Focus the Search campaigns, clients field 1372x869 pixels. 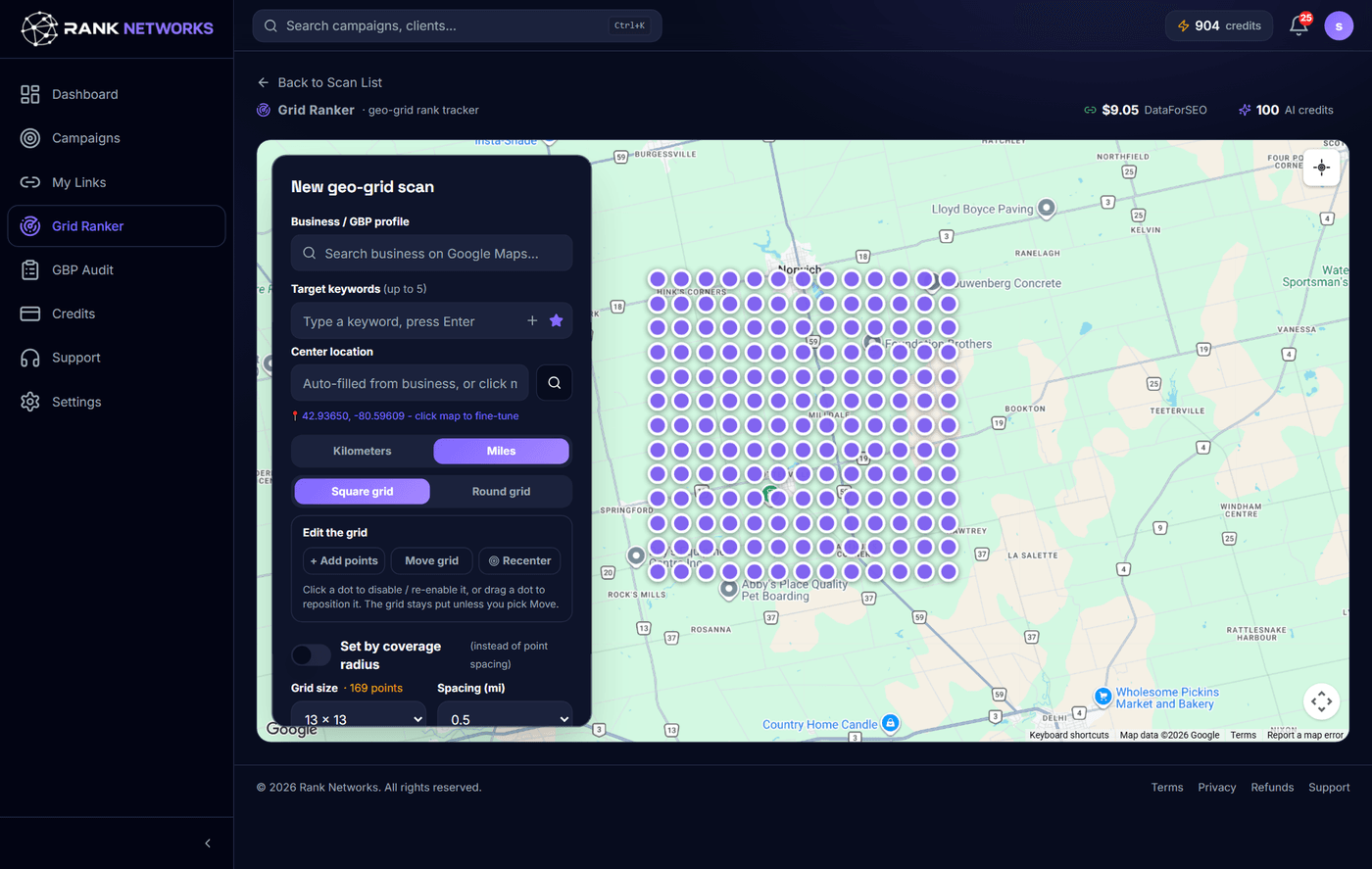click(457, 25)
